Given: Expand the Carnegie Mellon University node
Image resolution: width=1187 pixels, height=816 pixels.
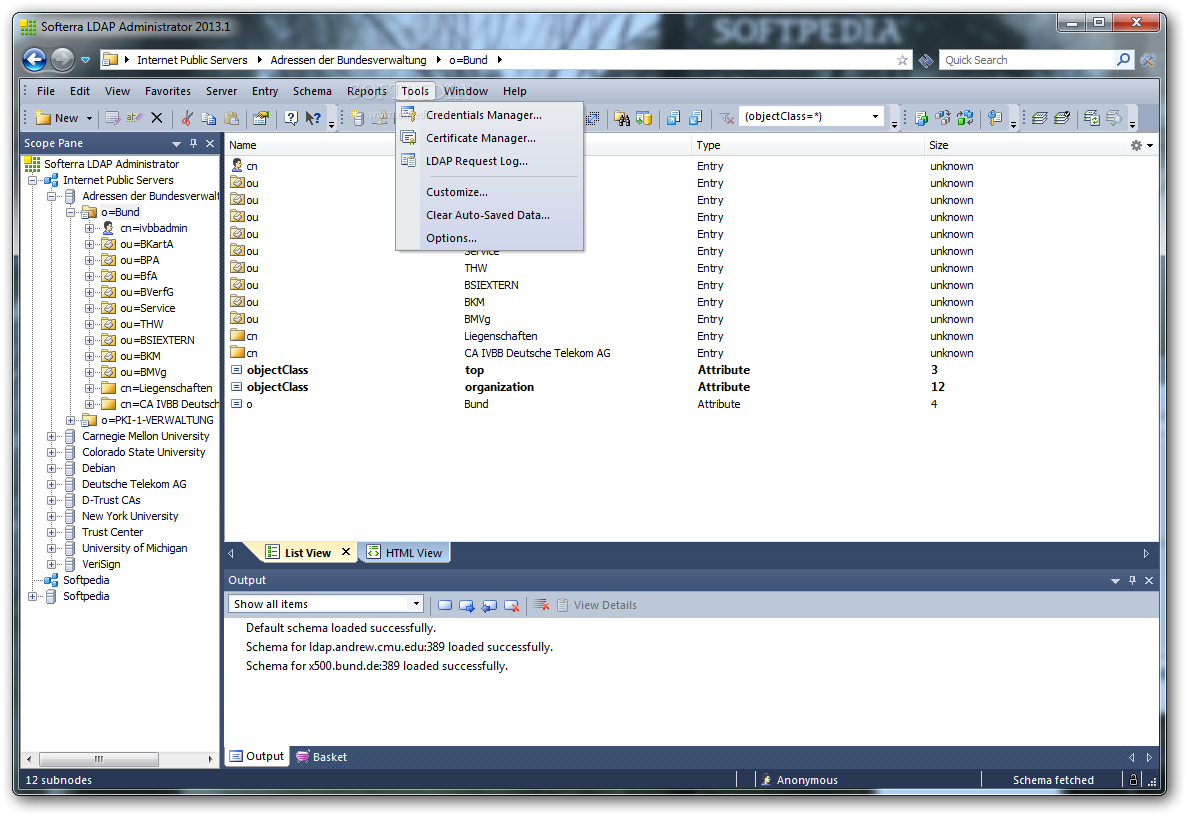Looking at the screenshot, I should pos(51,437).
